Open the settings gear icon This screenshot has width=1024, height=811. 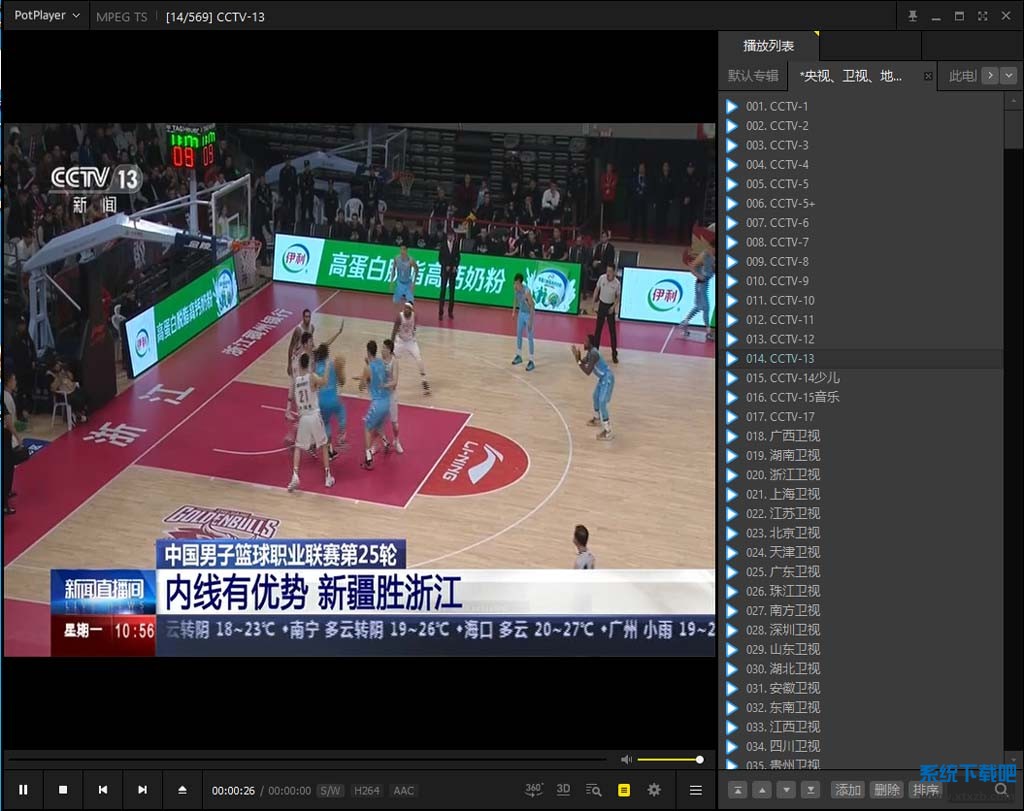[x=654, y=790]
